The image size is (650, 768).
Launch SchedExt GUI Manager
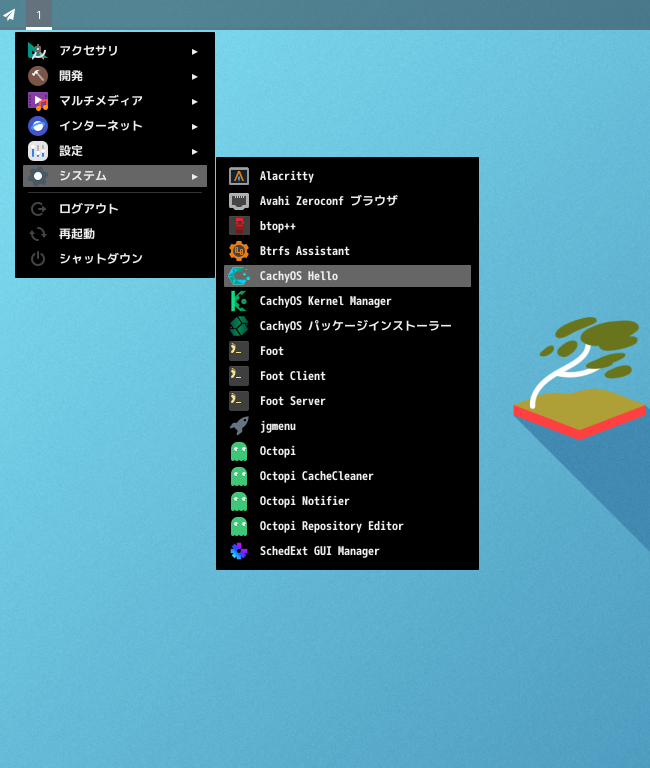click(347, 551)
